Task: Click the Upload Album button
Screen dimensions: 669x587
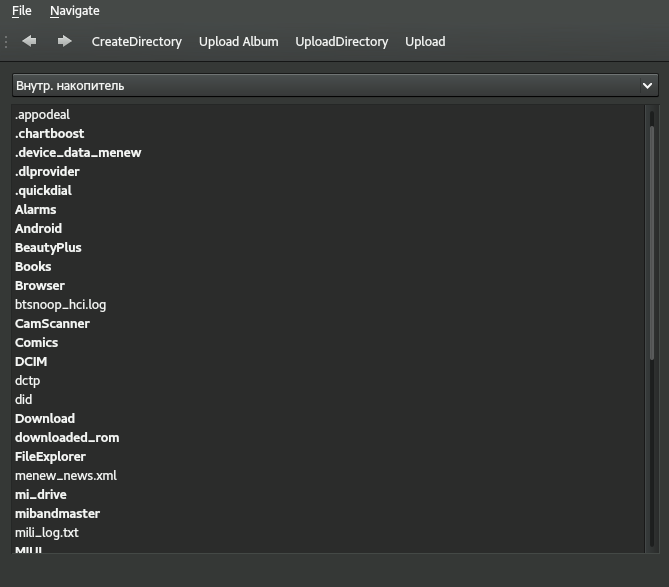Action: coord(238,42)
